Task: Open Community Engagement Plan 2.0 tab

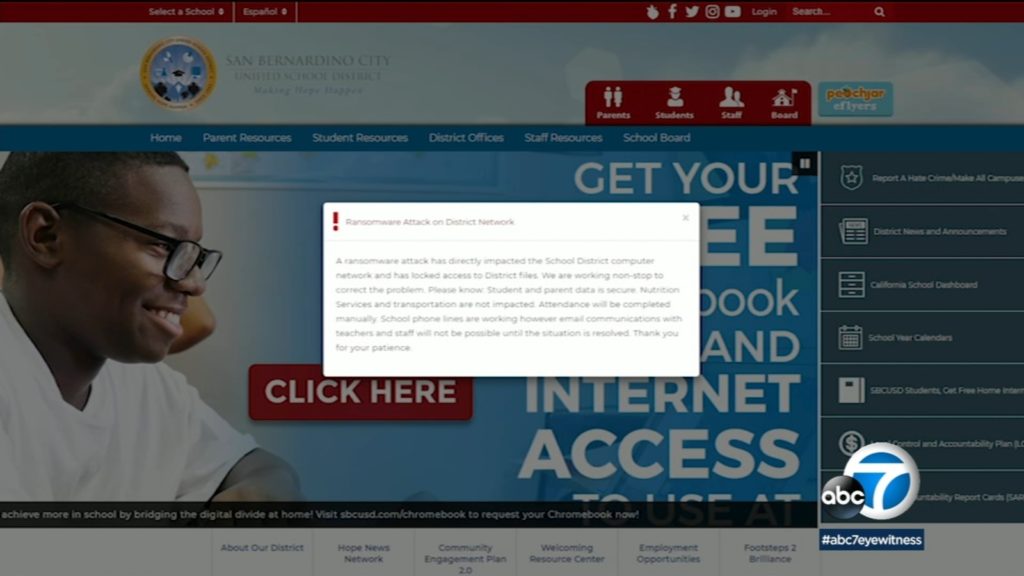Action: (x=465, y=558)
